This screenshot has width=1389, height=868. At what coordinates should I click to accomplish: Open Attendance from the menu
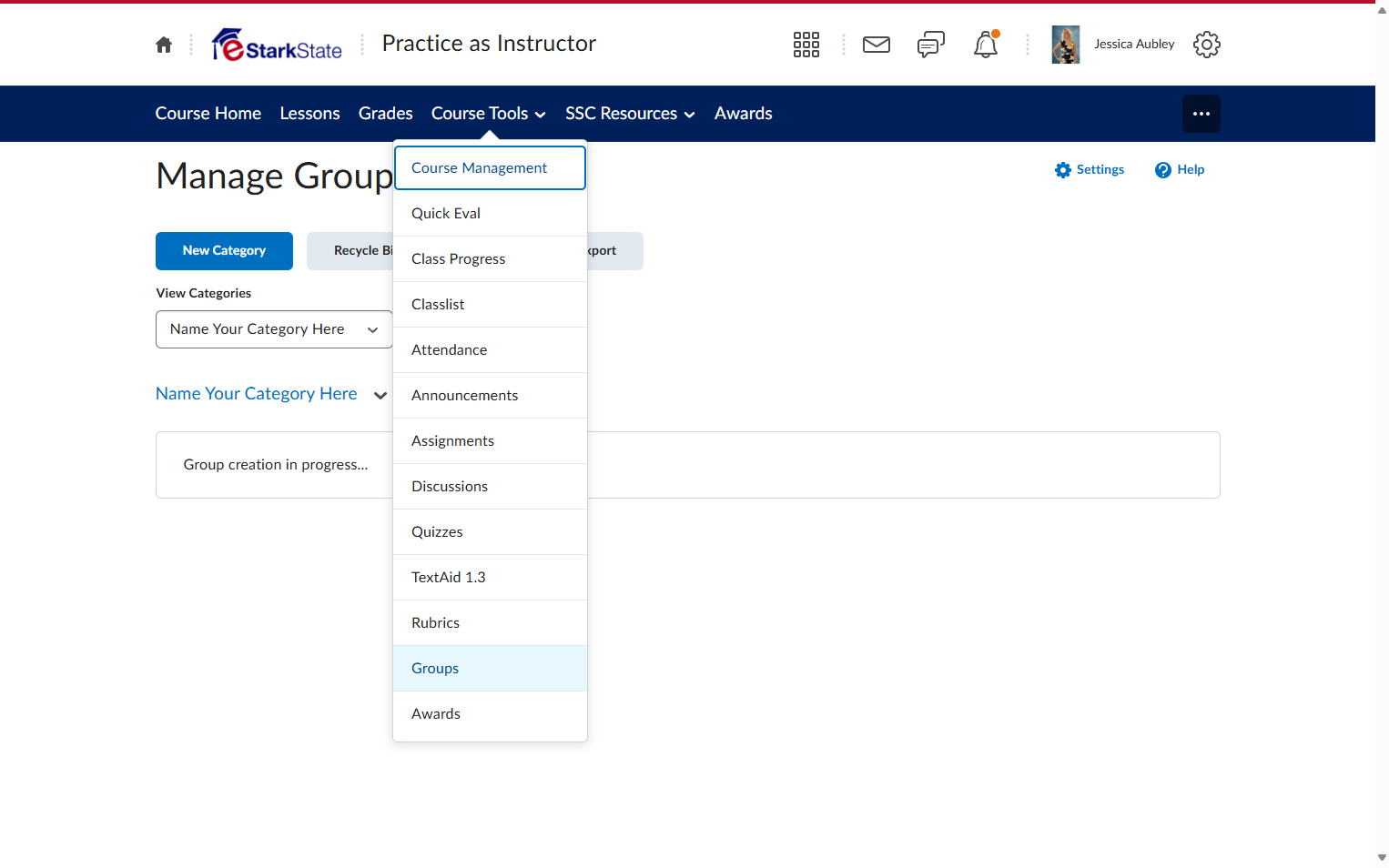pos(490,350)
